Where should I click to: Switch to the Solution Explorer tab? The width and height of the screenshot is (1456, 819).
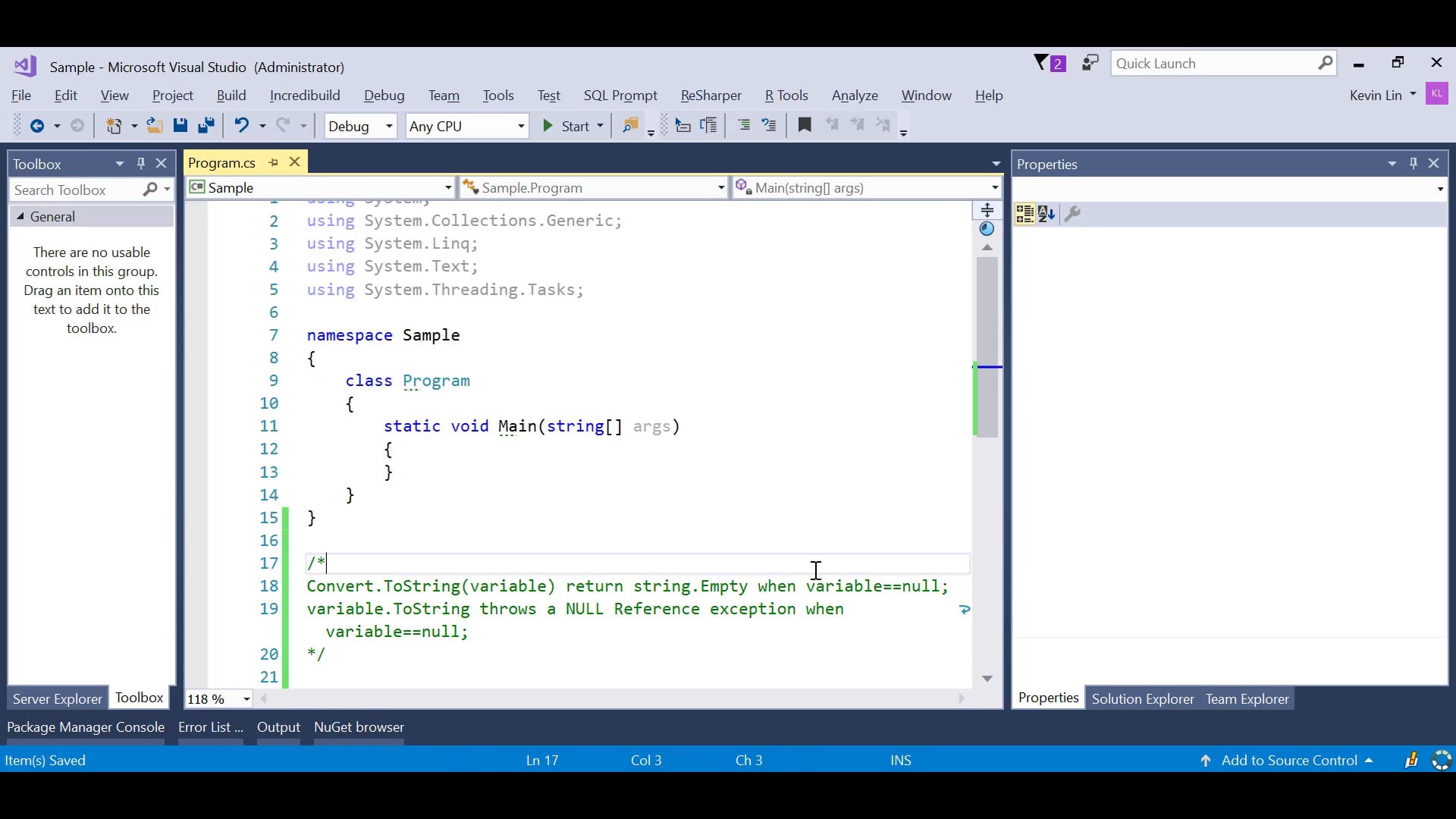pos(1143,698)
